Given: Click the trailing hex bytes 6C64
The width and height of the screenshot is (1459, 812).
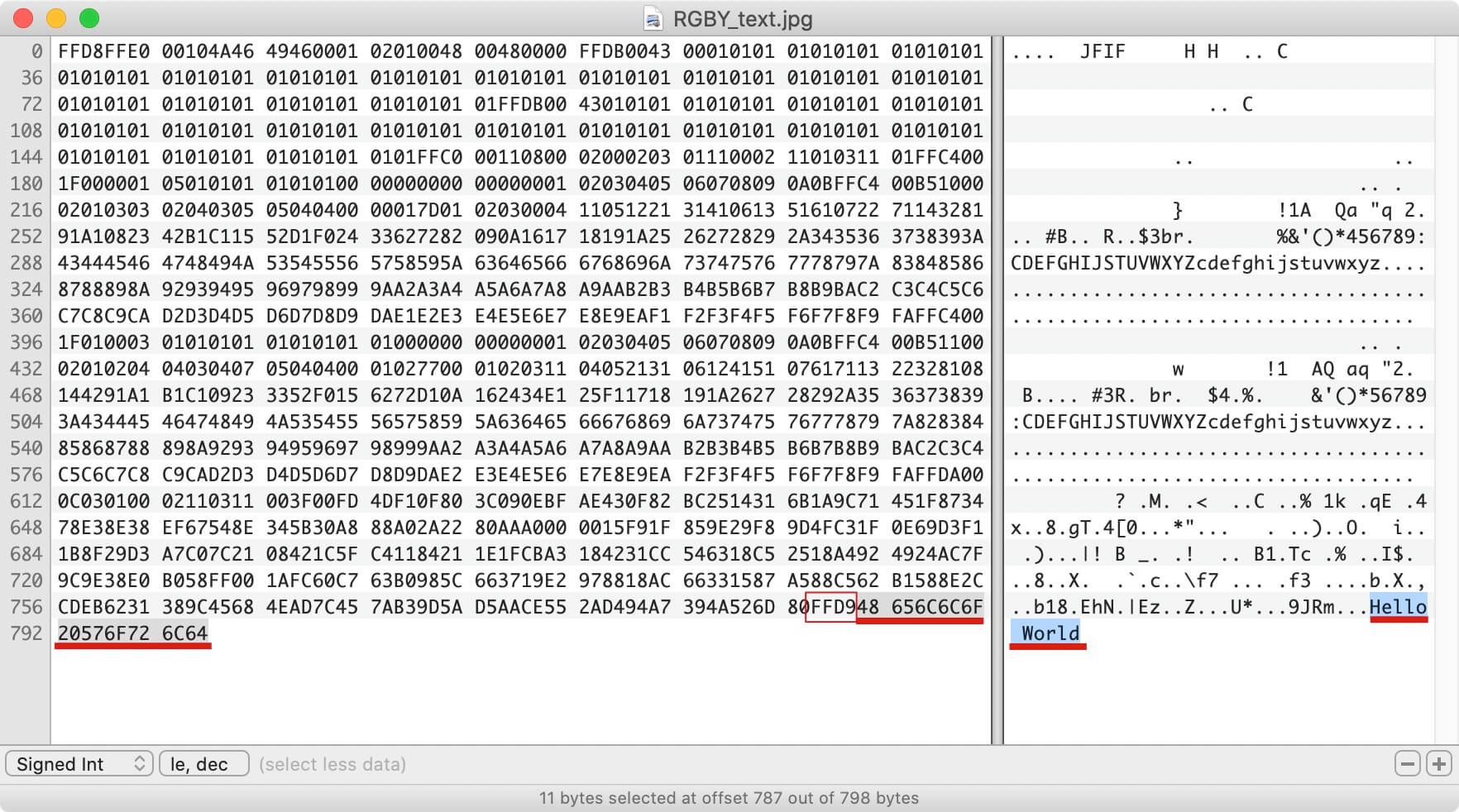Looking at the screenshot, I should pyautogui.click(x=185, y=633).
